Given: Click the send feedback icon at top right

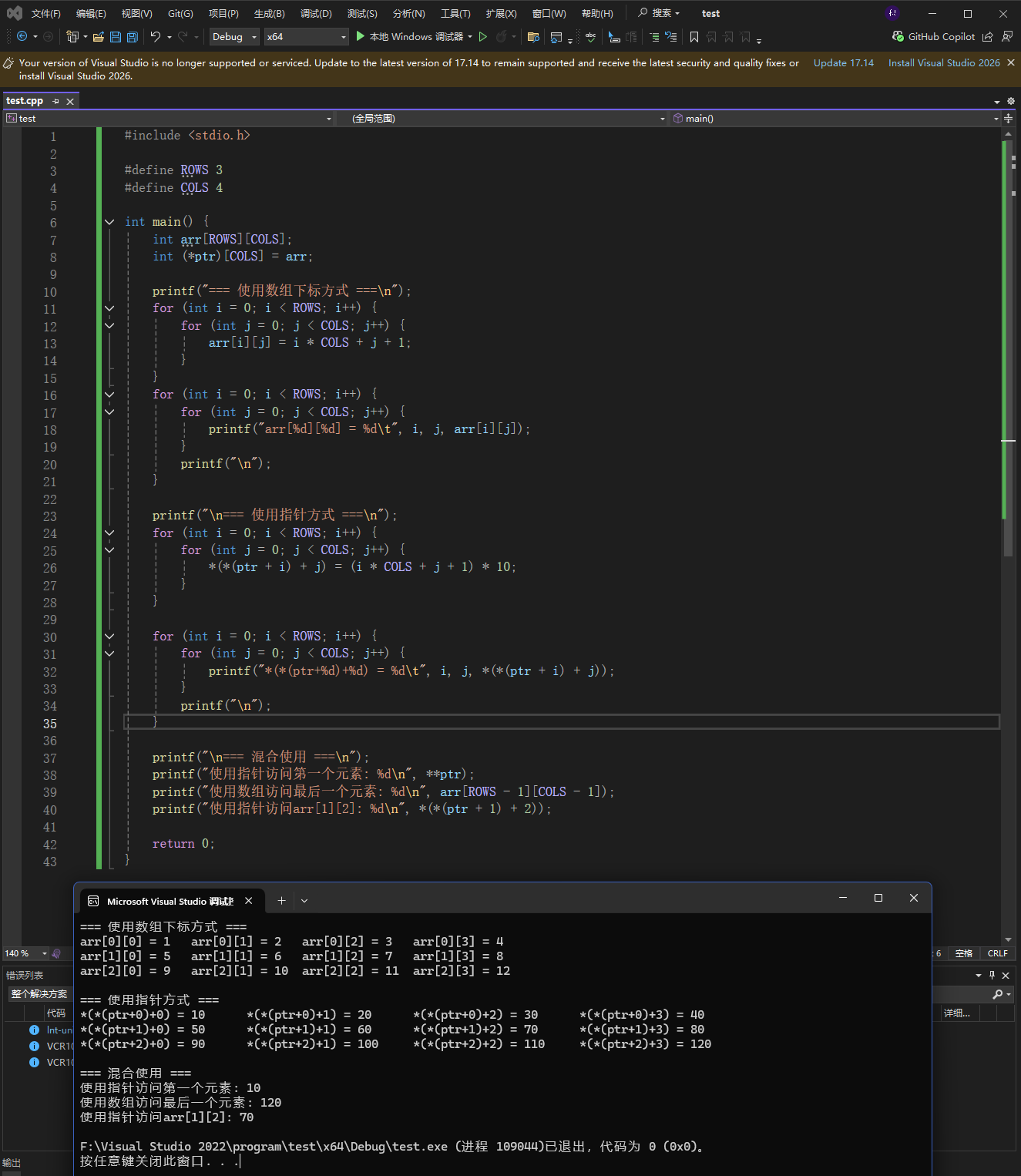Looking at the screenshot, I should pyautogui.click(x=1006, y=36).
